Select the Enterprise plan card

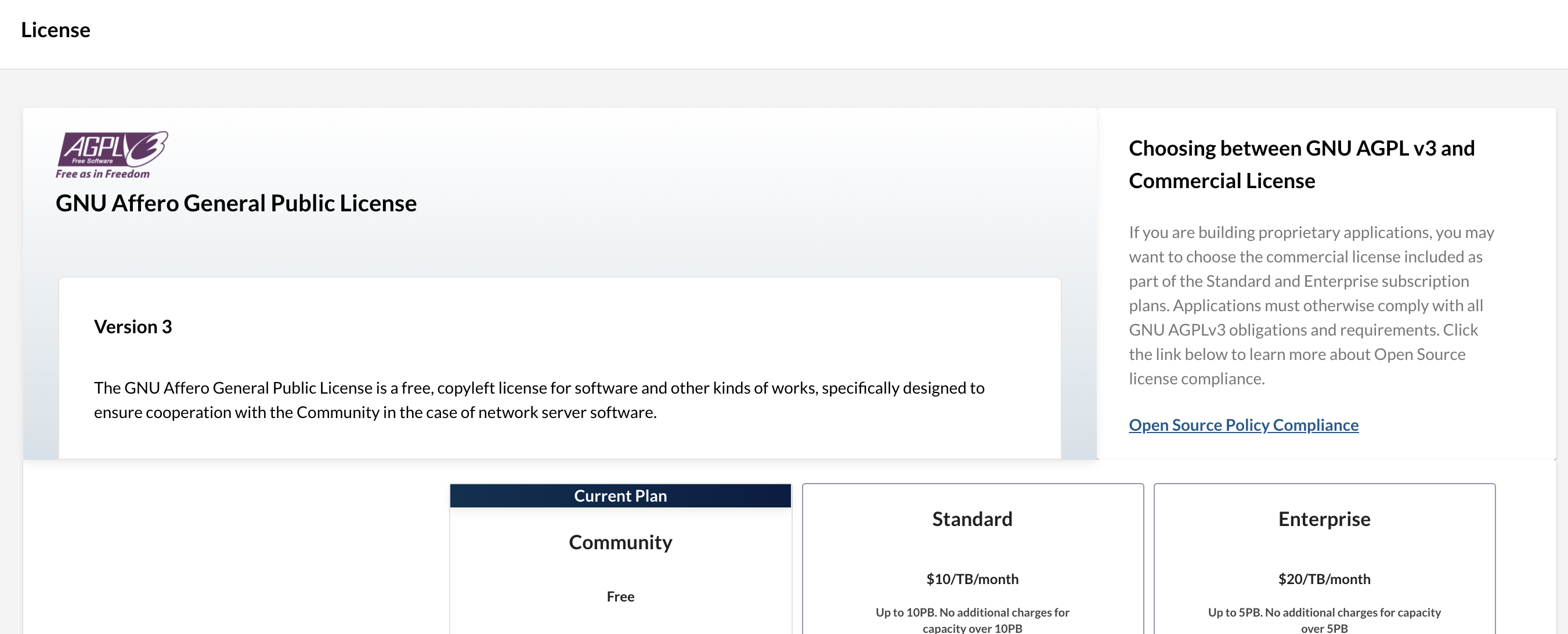1324,548
